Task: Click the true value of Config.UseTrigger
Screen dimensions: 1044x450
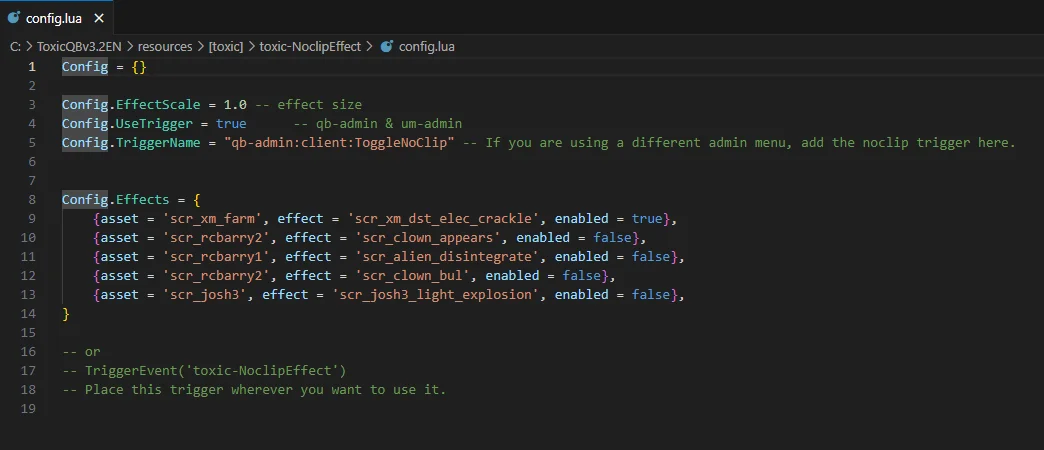Action: [x=230, y=124]
